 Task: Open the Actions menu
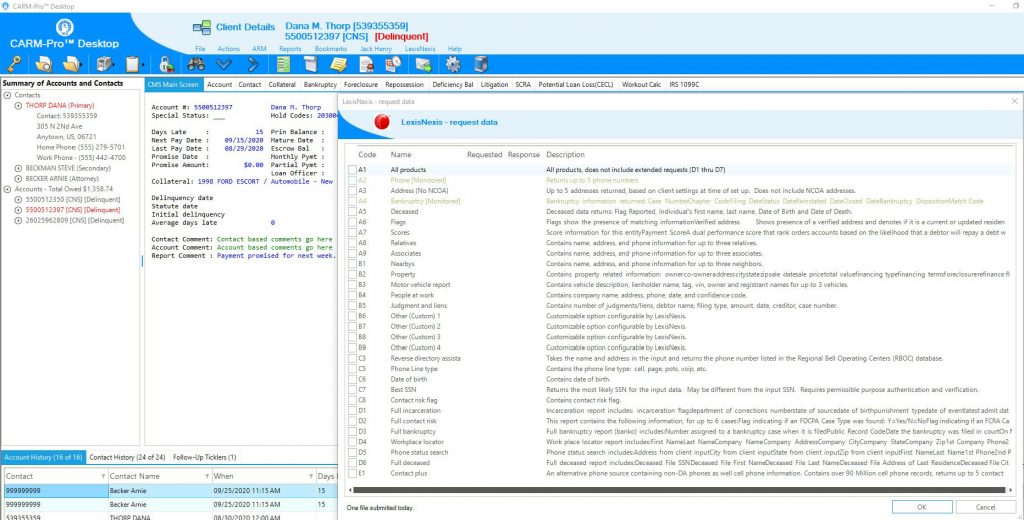tap(229, 49)
